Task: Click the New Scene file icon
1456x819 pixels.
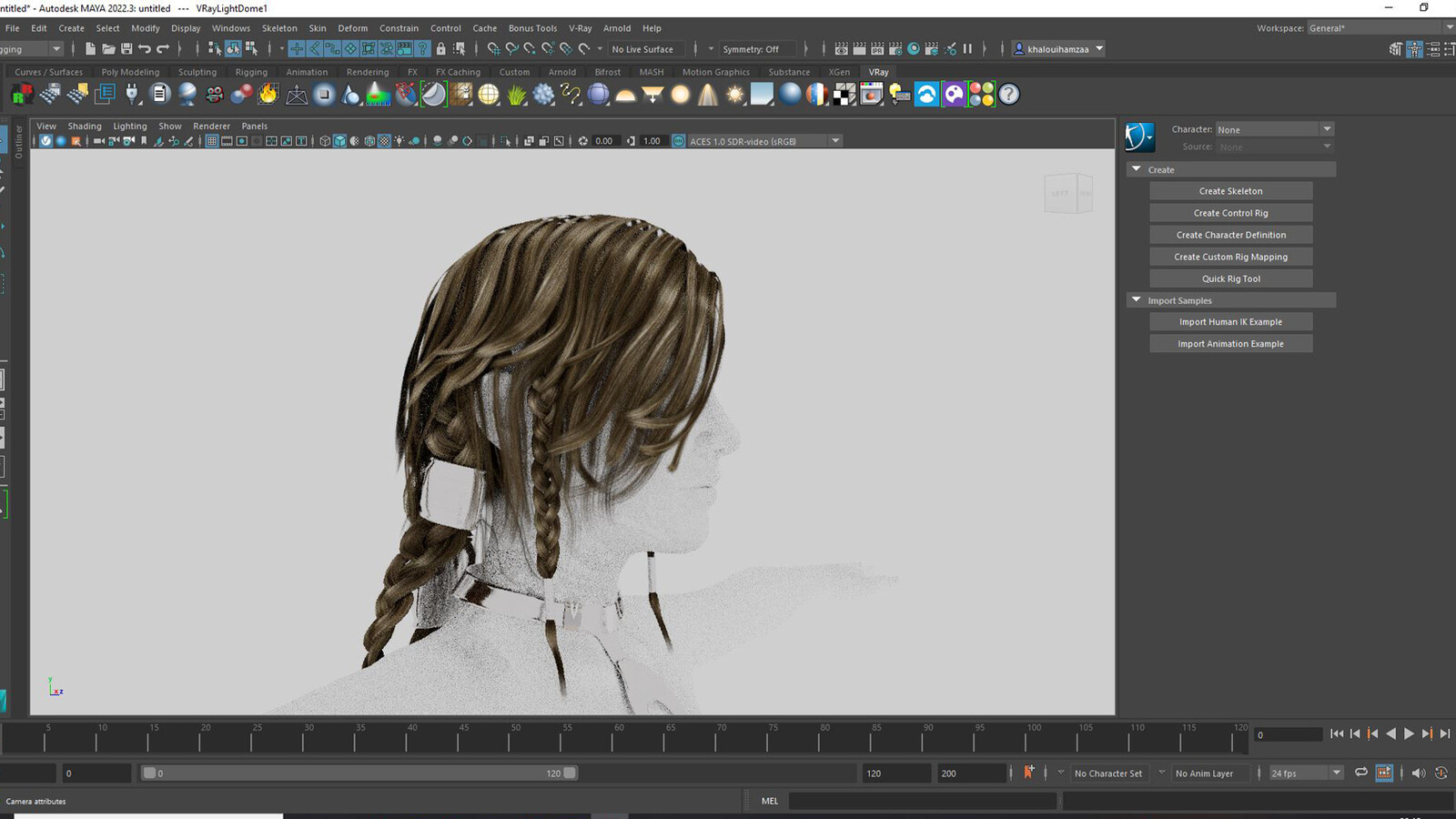Action: (x=90, y=49)
